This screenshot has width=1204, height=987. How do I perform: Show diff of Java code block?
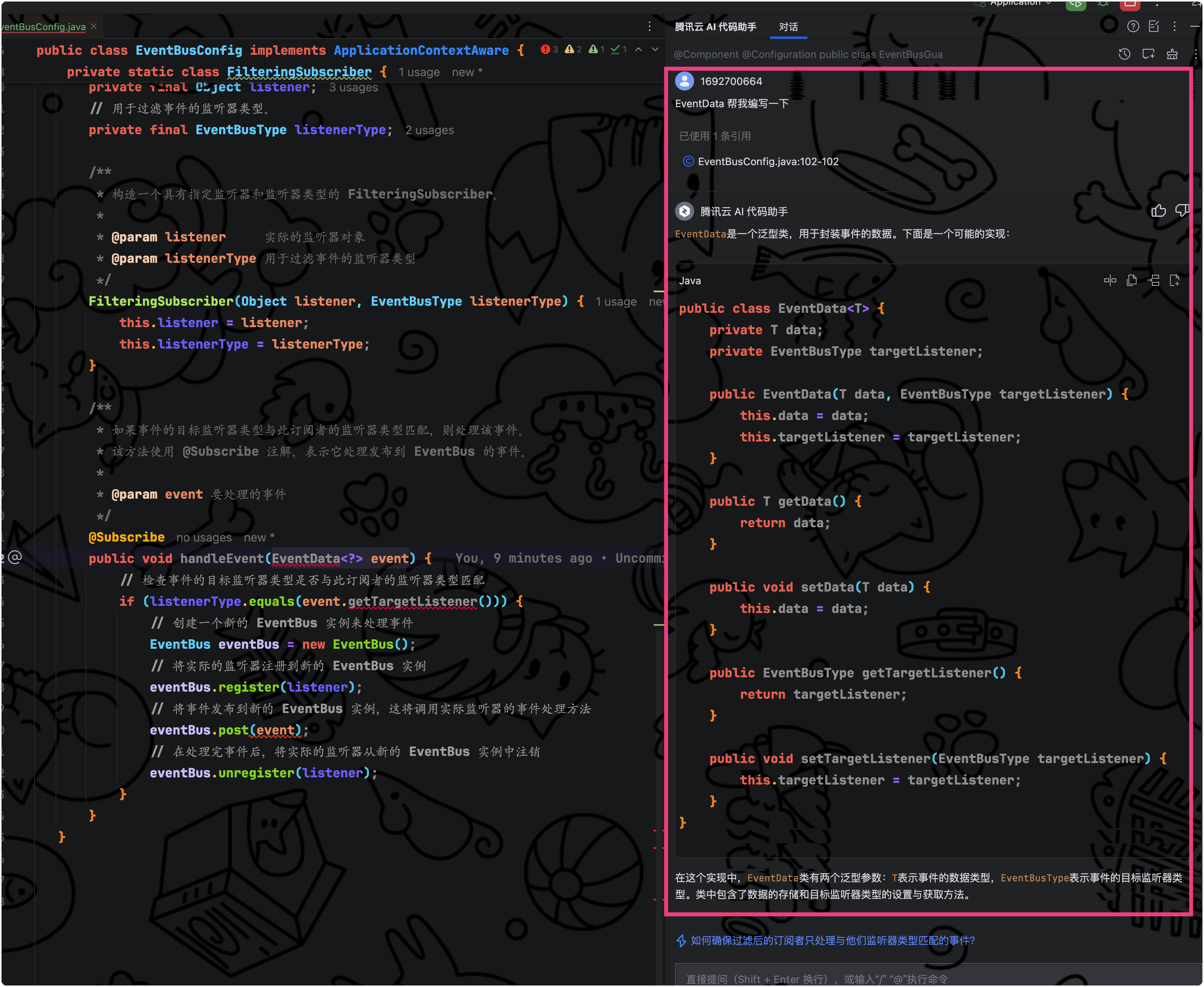click(x=1110, y=280)
